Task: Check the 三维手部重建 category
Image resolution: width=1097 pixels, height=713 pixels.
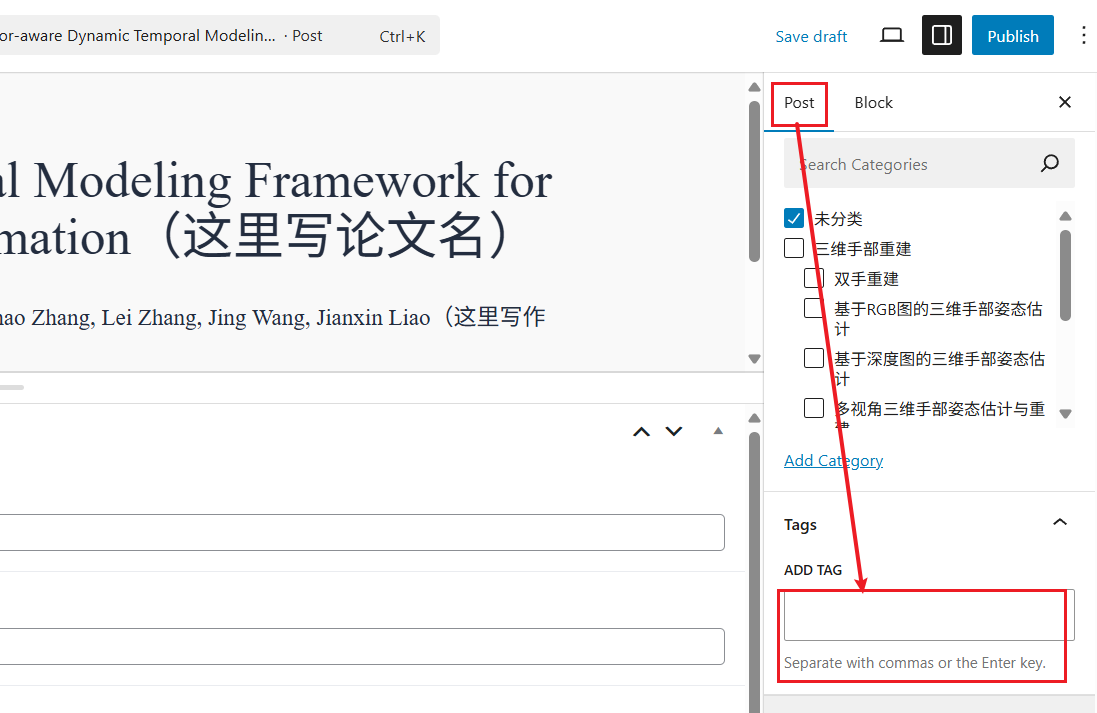Action: 794,248
